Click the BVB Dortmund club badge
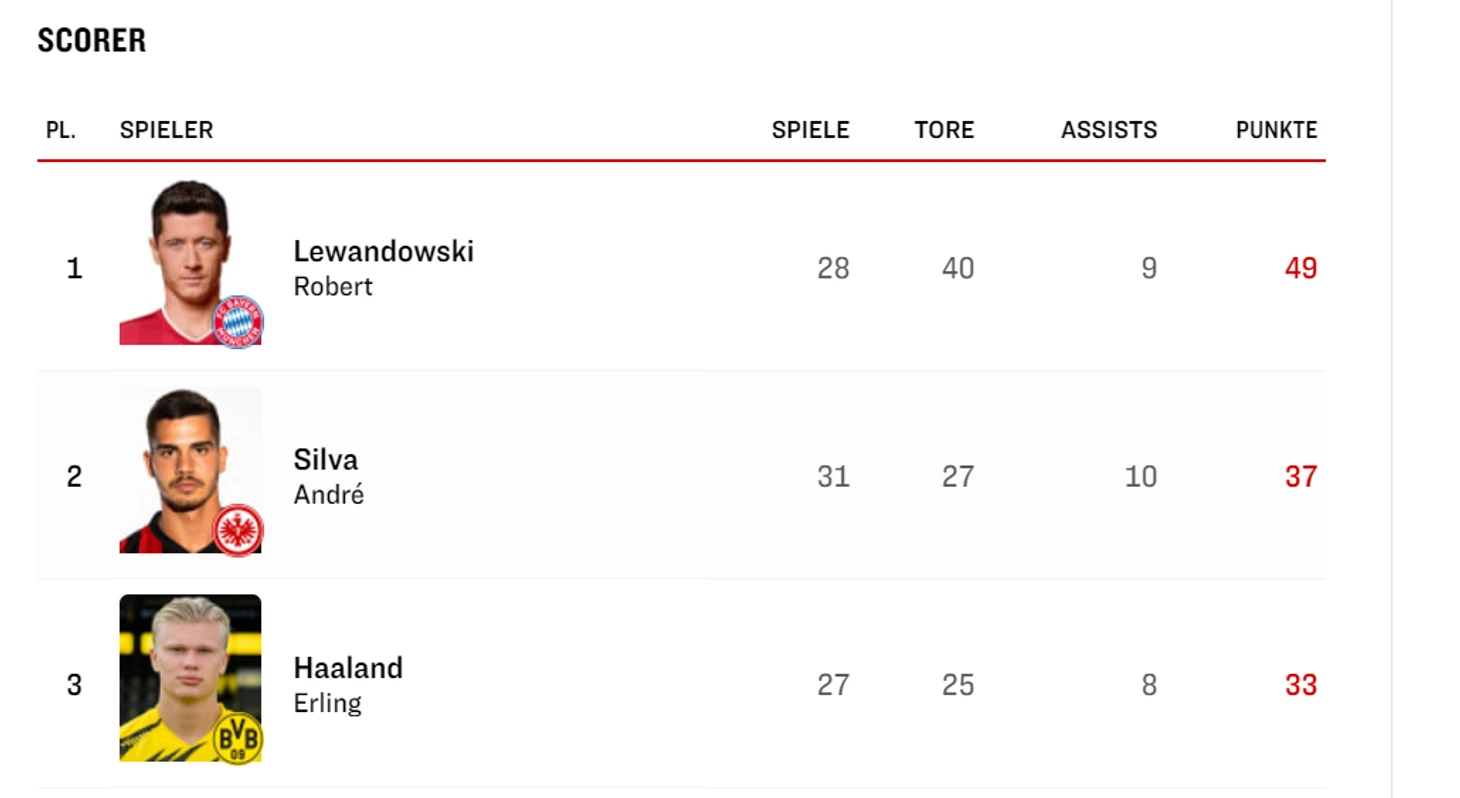Image resolution: width=1460 pixels, height=798 pixels. (x=238, y=738)
